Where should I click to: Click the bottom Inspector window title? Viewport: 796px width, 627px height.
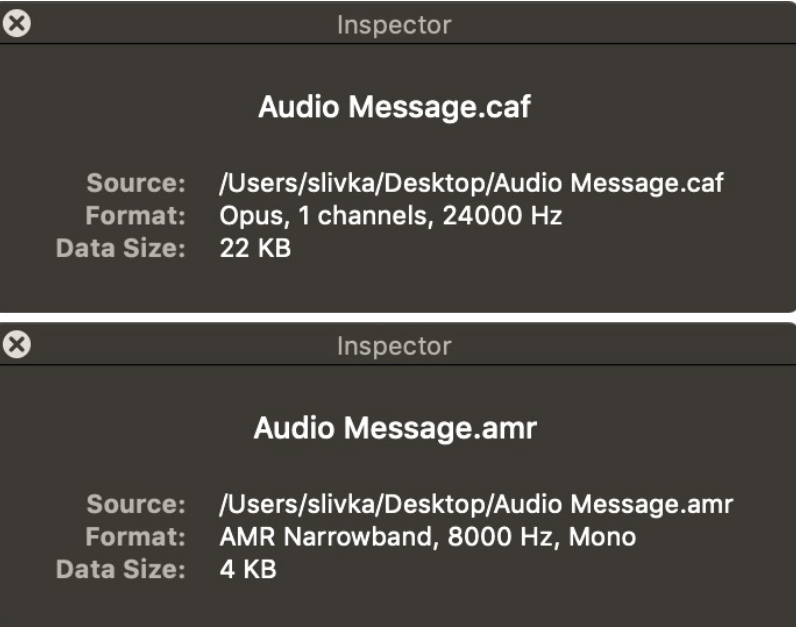(394, 346)
